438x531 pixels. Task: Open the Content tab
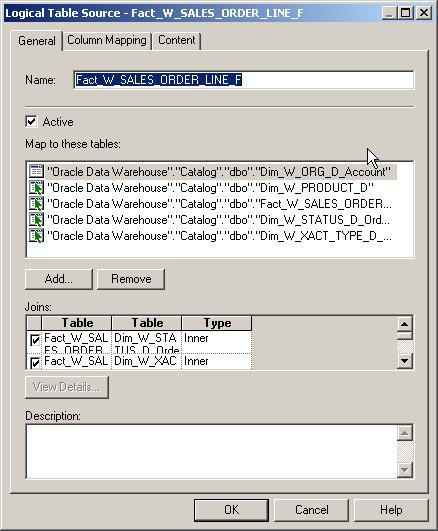[176, 40]
